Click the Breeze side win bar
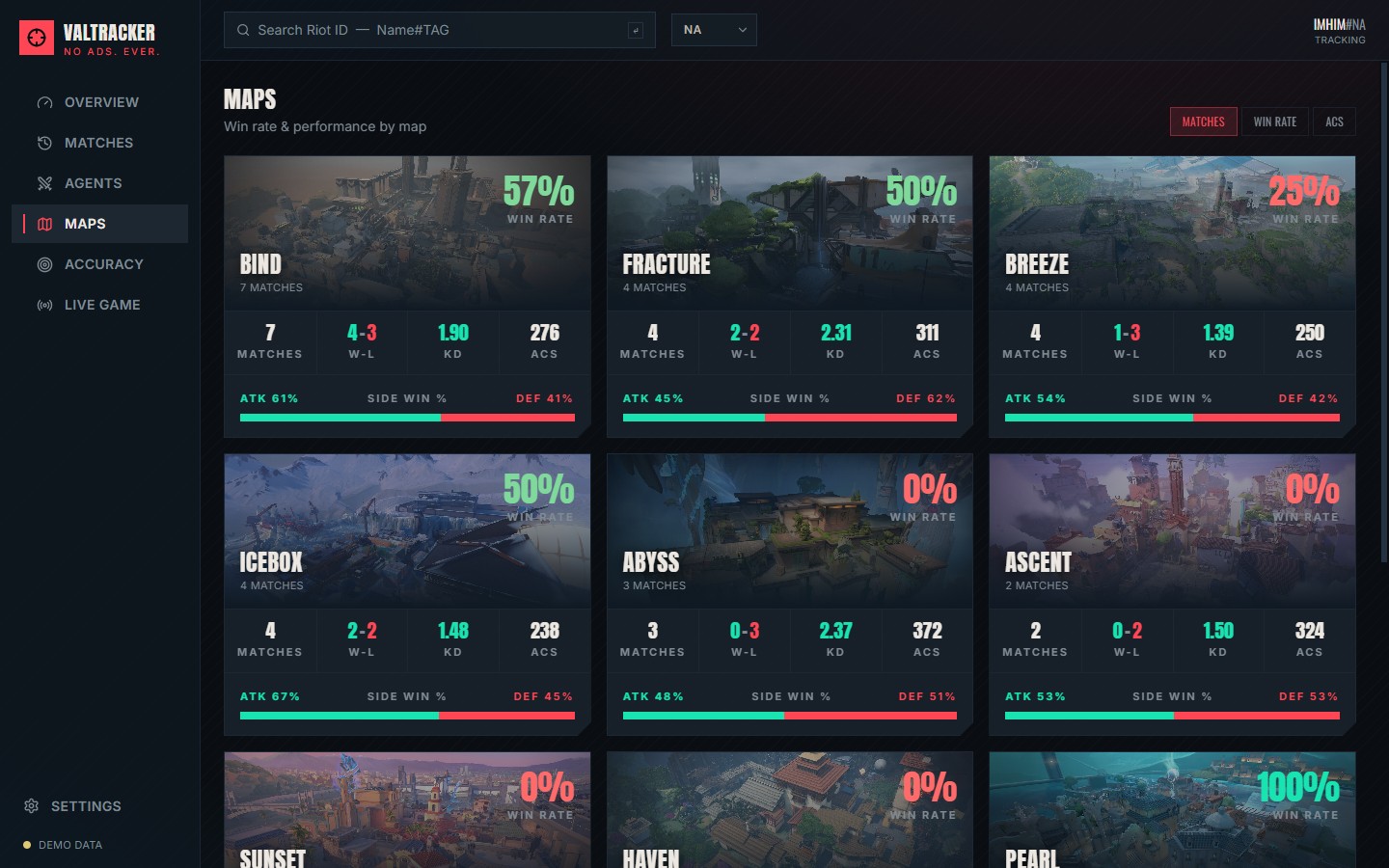Image resolution: width=1389 pixels, height=868 pixels. point(1172,418)
